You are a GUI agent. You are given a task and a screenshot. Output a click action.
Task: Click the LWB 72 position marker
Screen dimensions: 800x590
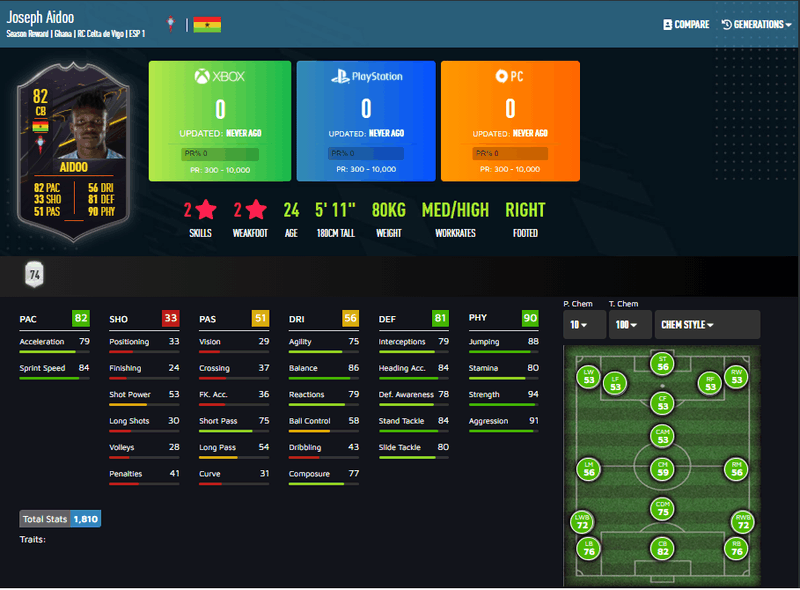click(582, 522)
